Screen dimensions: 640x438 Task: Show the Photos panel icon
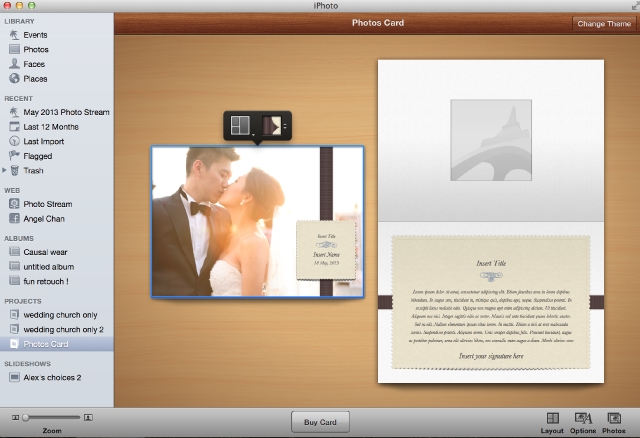point(613,418)
